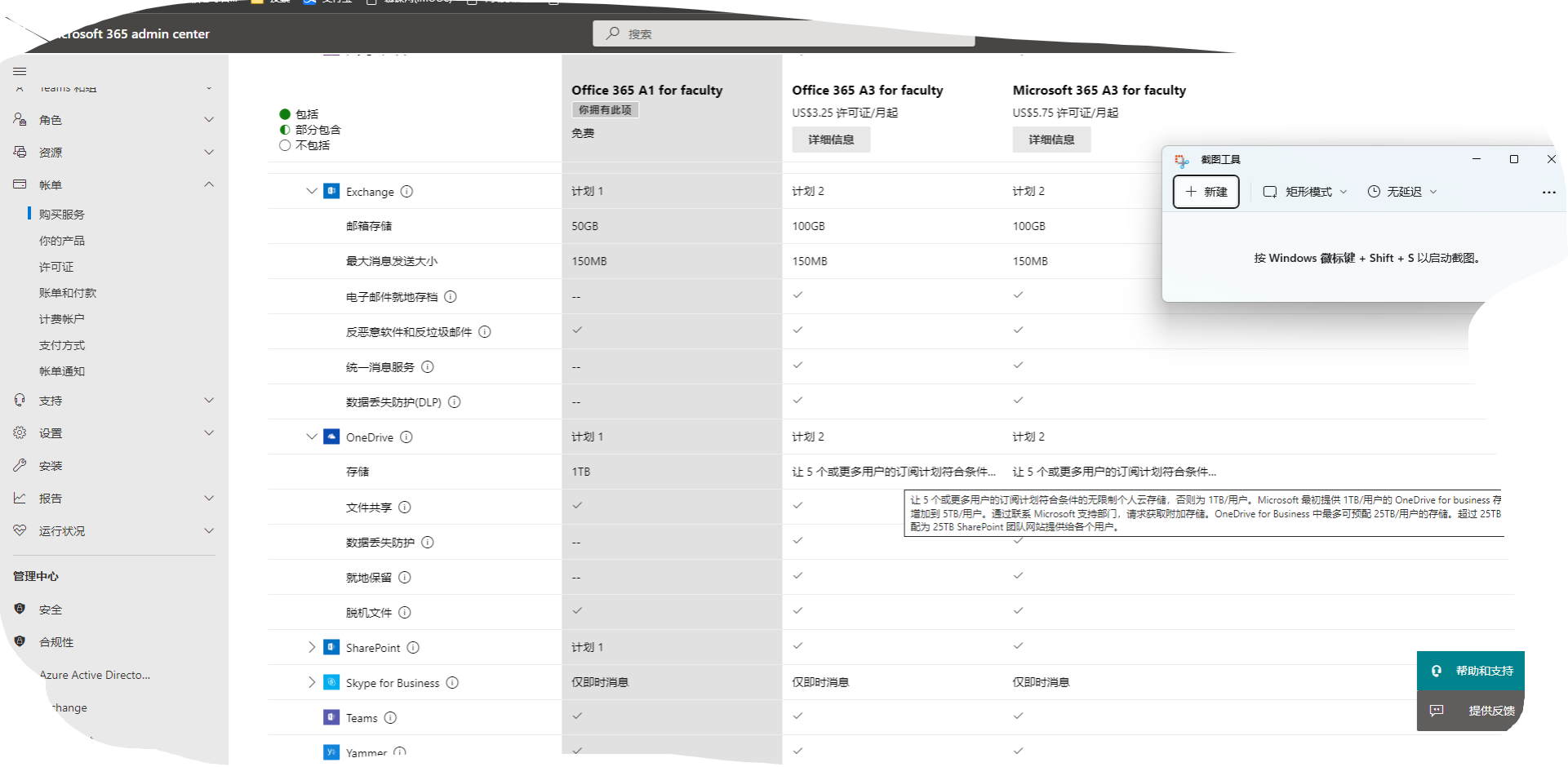Click the OneDrive product icon
The height and width of the screenshot is (767, 1568).
[331, 437]
